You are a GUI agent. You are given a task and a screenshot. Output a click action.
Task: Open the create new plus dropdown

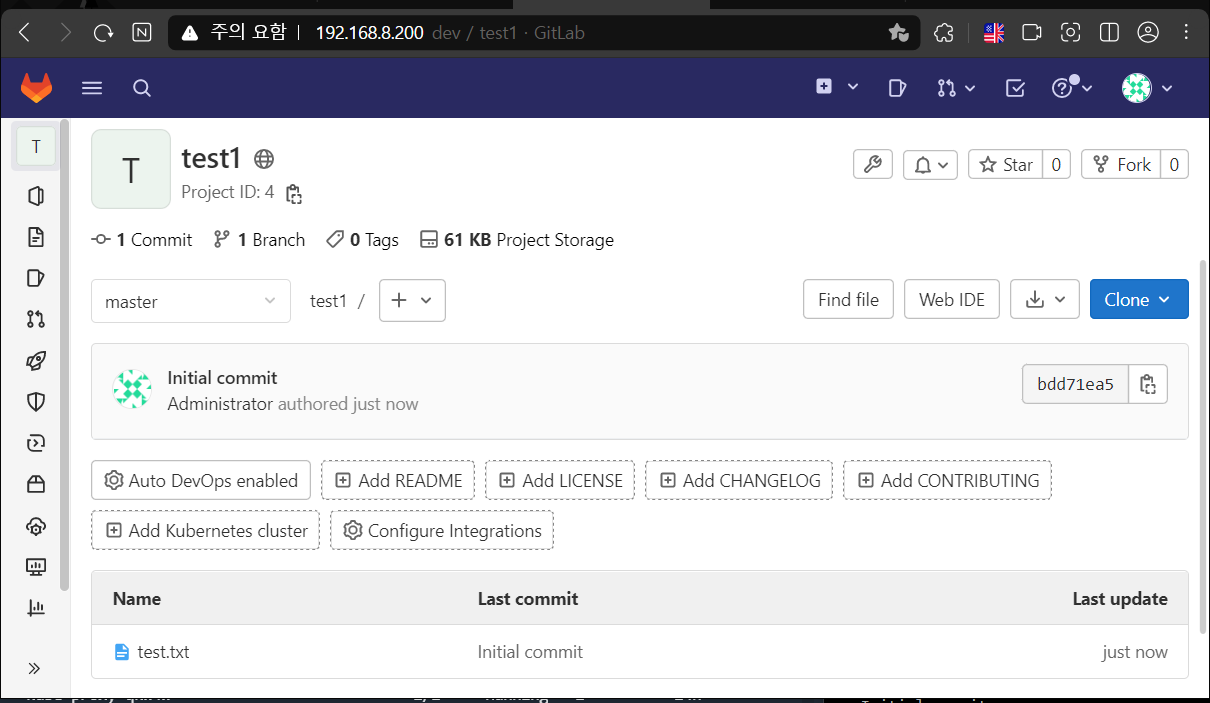837,87
